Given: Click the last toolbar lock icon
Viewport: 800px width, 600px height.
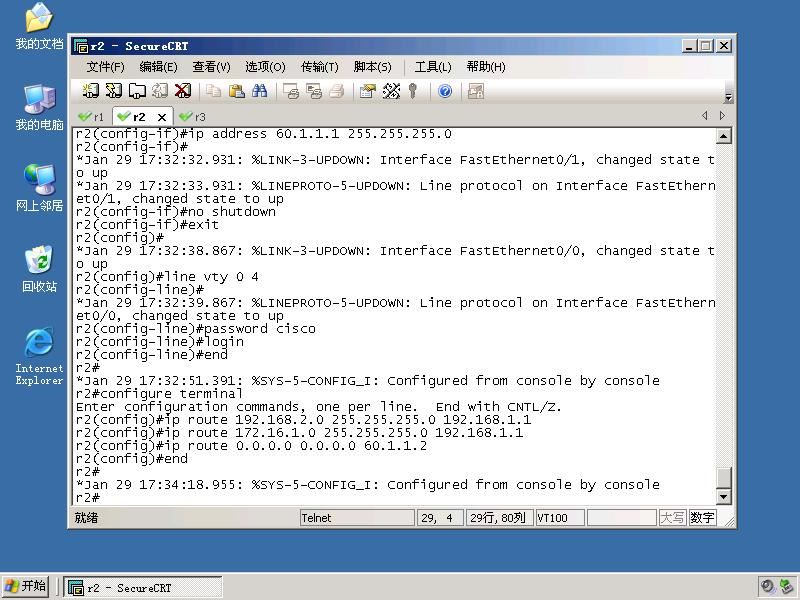Looking at the screenshot, I should tap(476, 91).
